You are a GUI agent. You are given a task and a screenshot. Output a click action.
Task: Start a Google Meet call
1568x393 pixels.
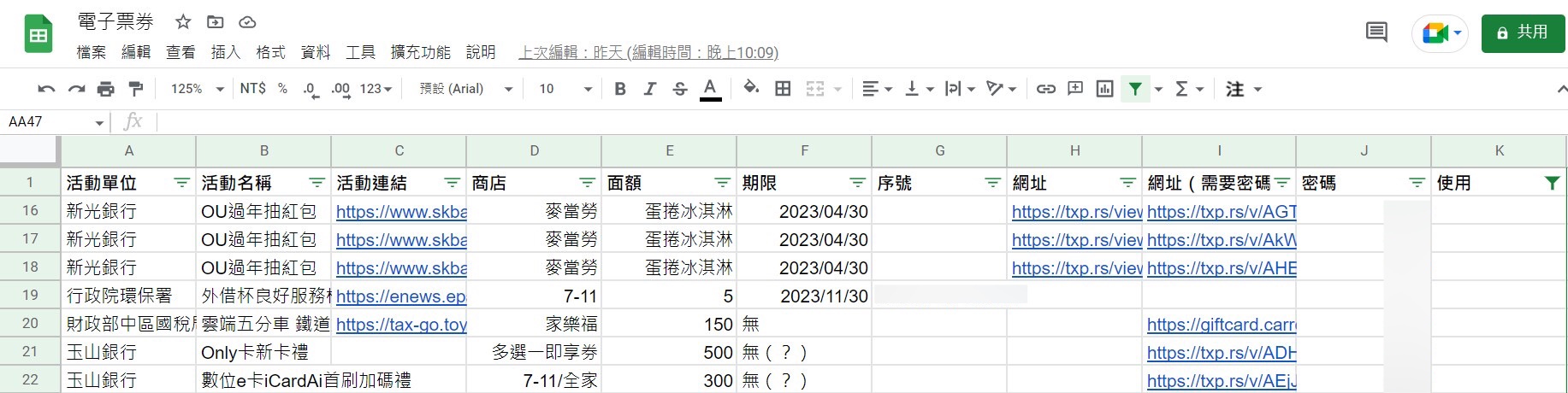1441,33
